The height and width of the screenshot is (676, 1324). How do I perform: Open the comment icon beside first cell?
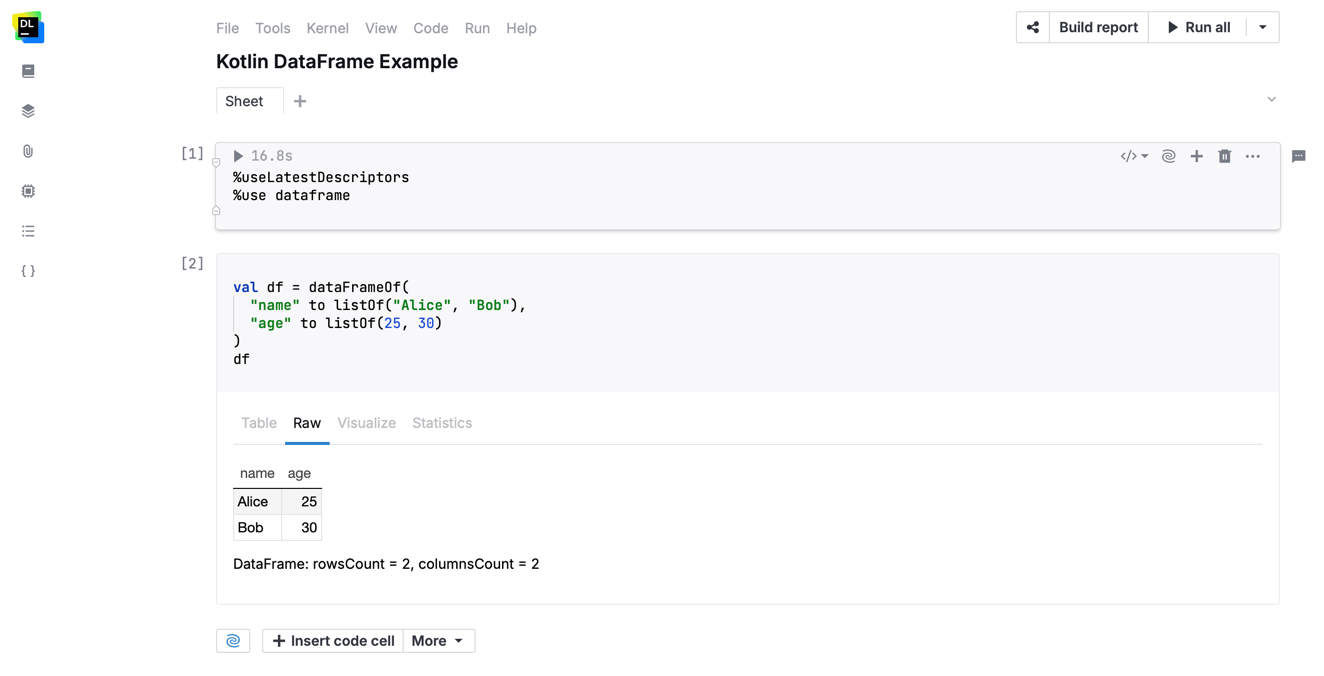1298,156
